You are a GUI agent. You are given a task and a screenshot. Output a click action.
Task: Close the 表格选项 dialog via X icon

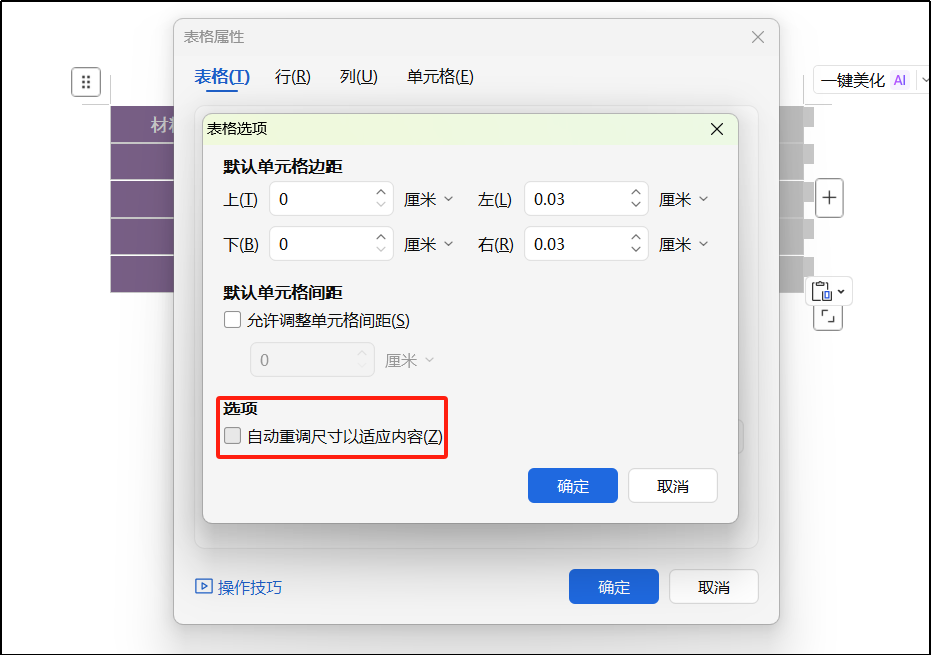716,129
